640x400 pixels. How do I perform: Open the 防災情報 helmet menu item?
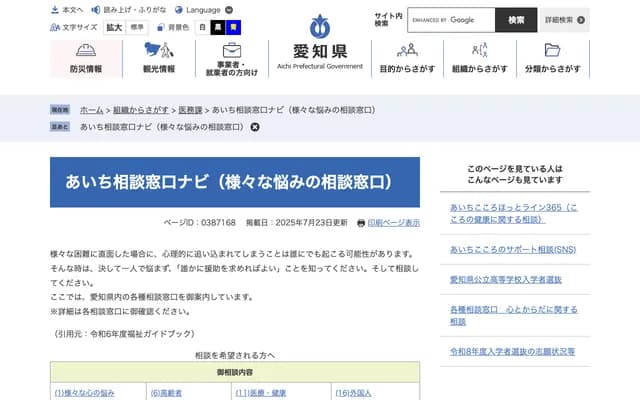point(86,59)
